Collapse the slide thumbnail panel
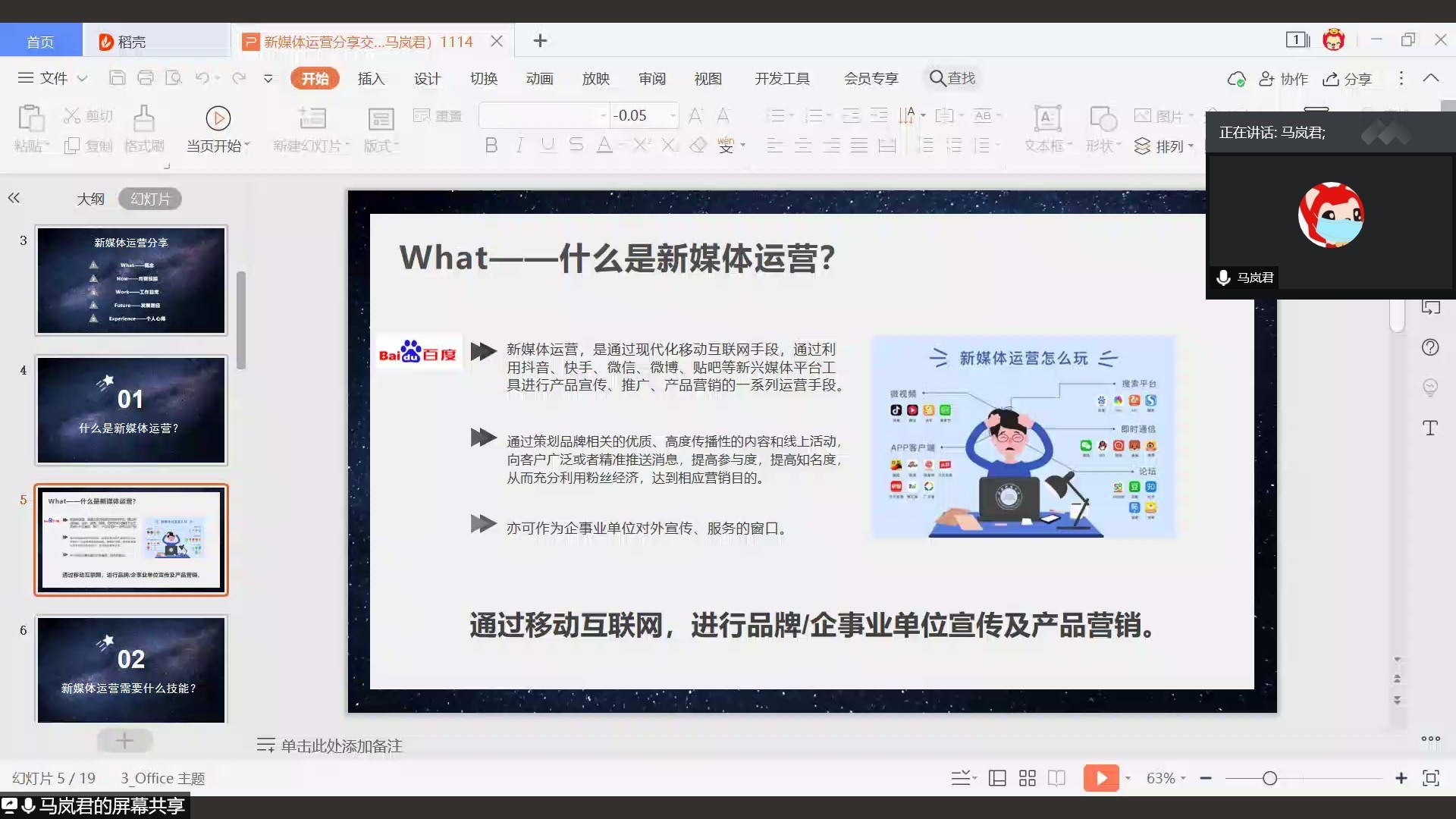The height and width of the screenshot is (819, 1456). pos(14,198)
